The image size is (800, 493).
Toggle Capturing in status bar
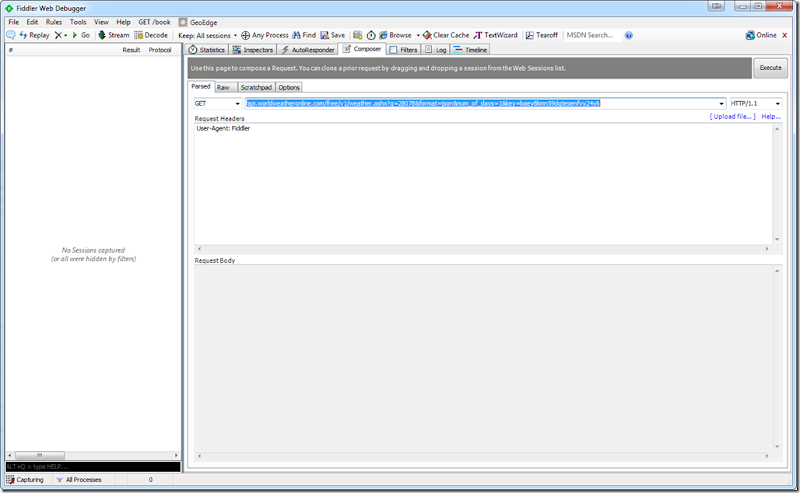pos(25,480)
